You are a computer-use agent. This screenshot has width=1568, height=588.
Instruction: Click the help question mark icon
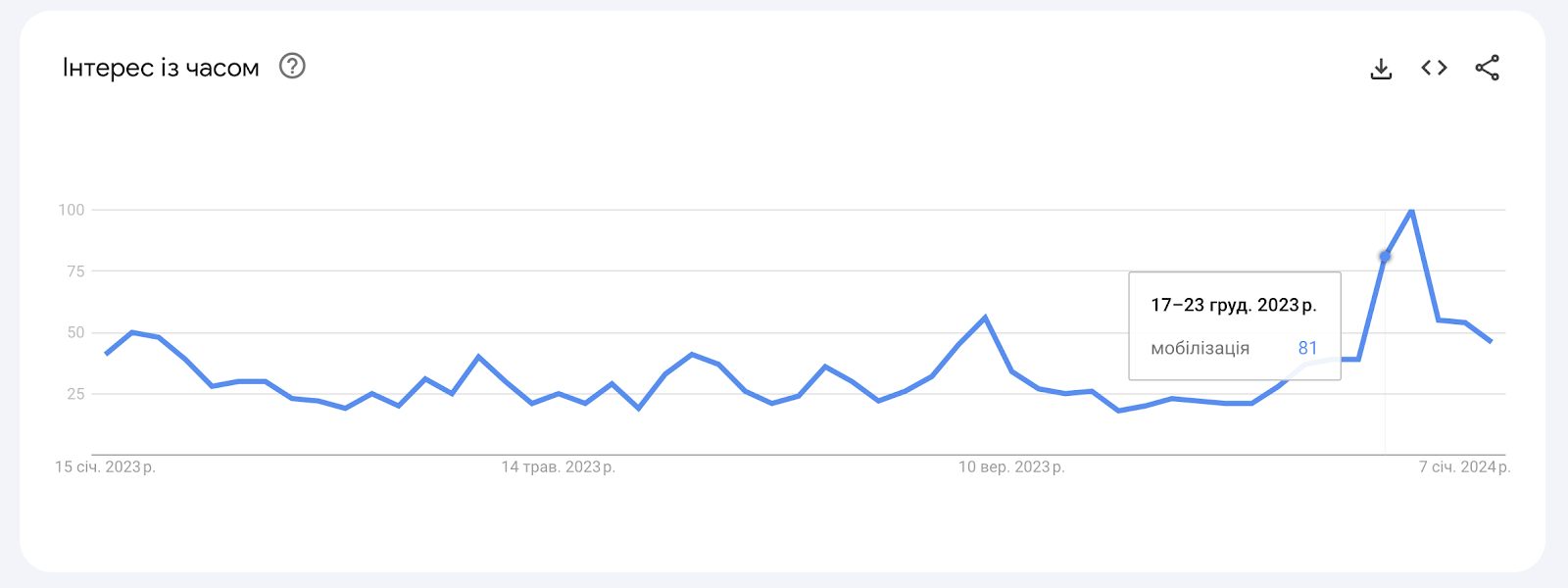tap(292, 66)
